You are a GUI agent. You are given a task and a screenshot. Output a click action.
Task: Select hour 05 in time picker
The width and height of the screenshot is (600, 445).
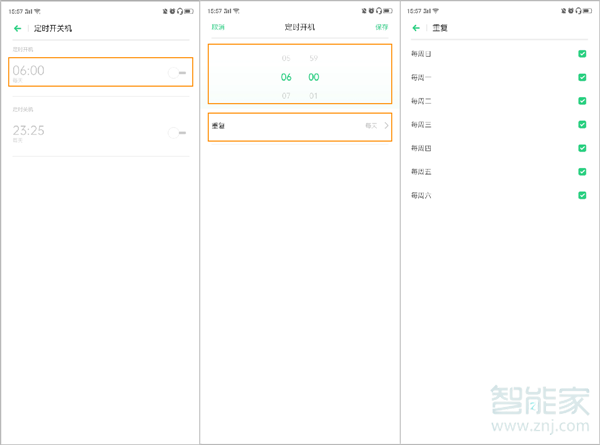(x=286, y=58)
